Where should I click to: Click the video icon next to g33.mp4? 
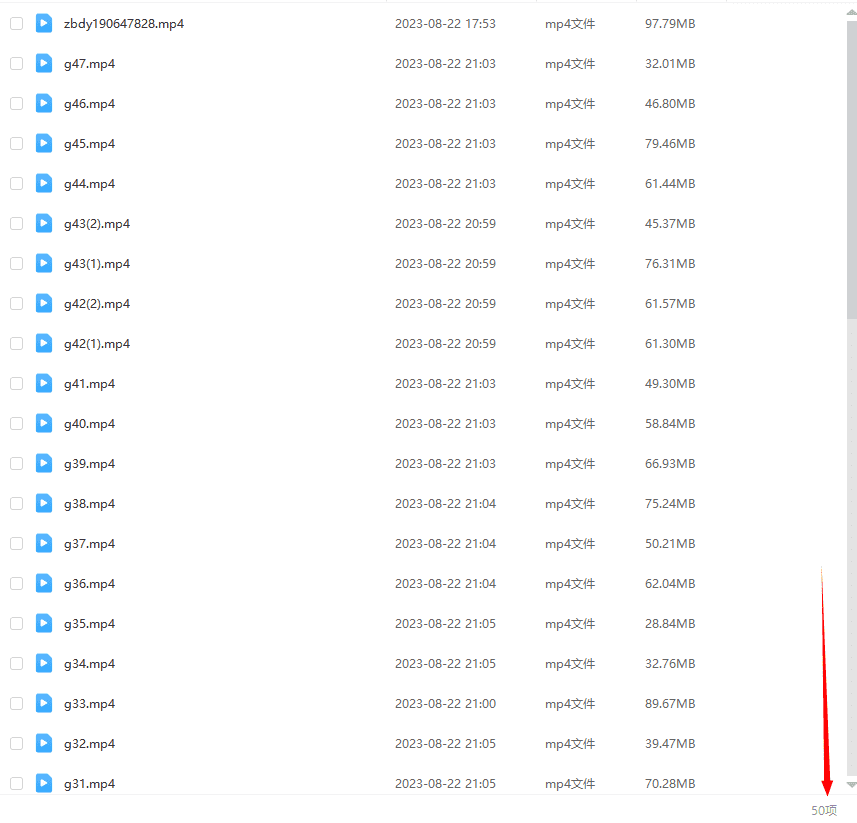pos(44,703)
